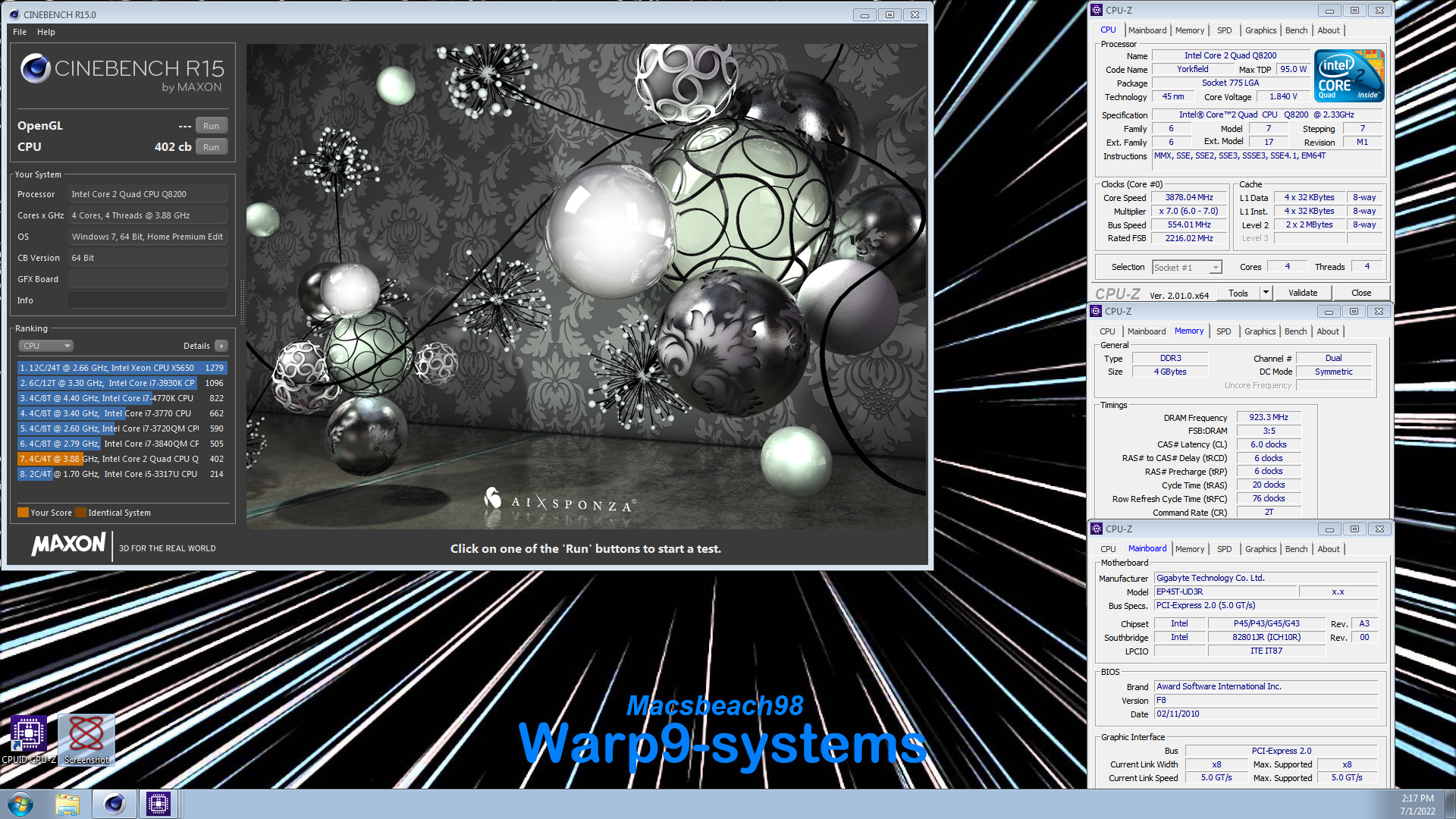Click the Manufacturer field Gigabyte Technology
This screenshot has width=1456, height=819.
click(x=1266, y=578)
